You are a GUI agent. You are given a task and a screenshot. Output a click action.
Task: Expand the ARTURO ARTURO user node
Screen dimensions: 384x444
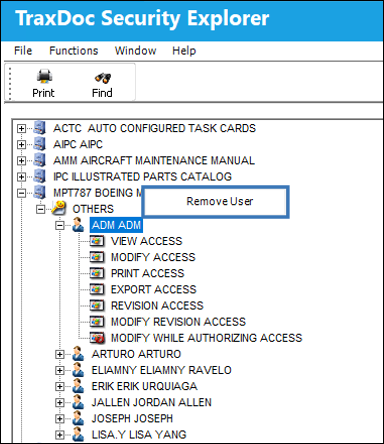[x=60, y=354]
